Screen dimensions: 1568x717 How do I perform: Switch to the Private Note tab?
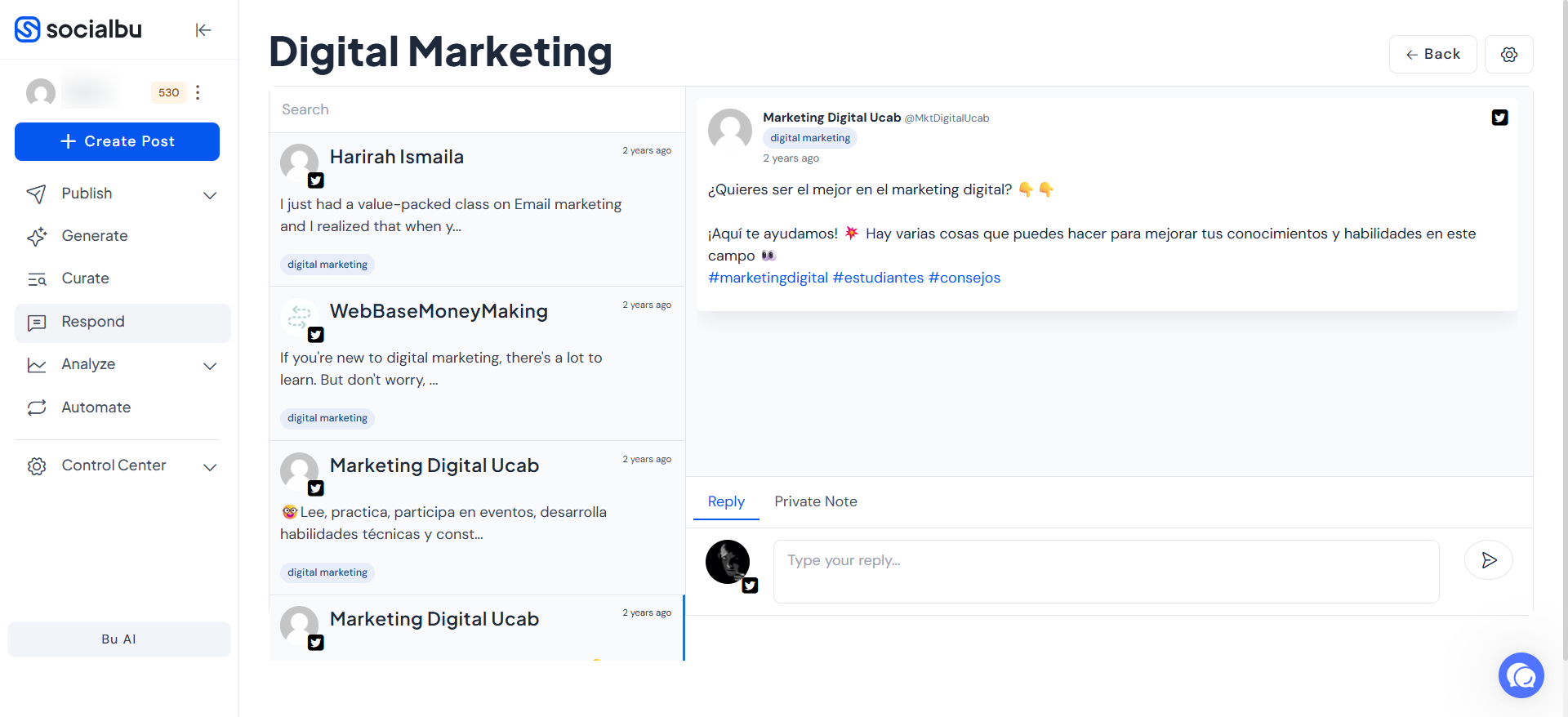[815, 501]
